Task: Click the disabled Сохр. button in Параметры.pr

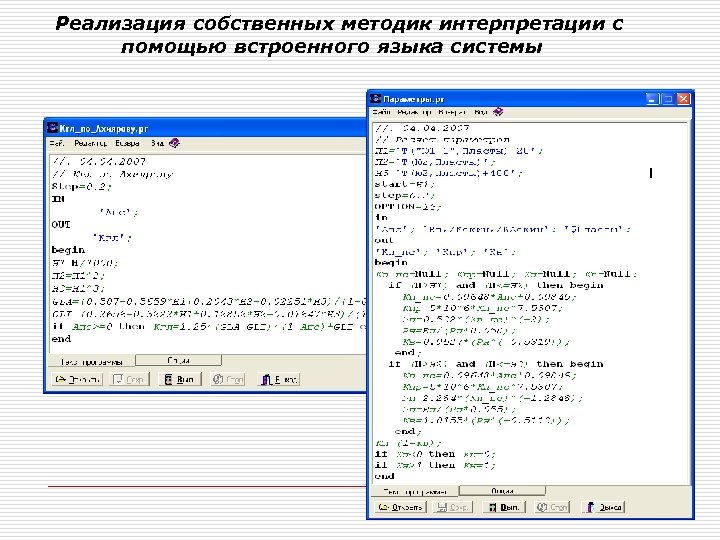Action: click(x=452, y=507)
